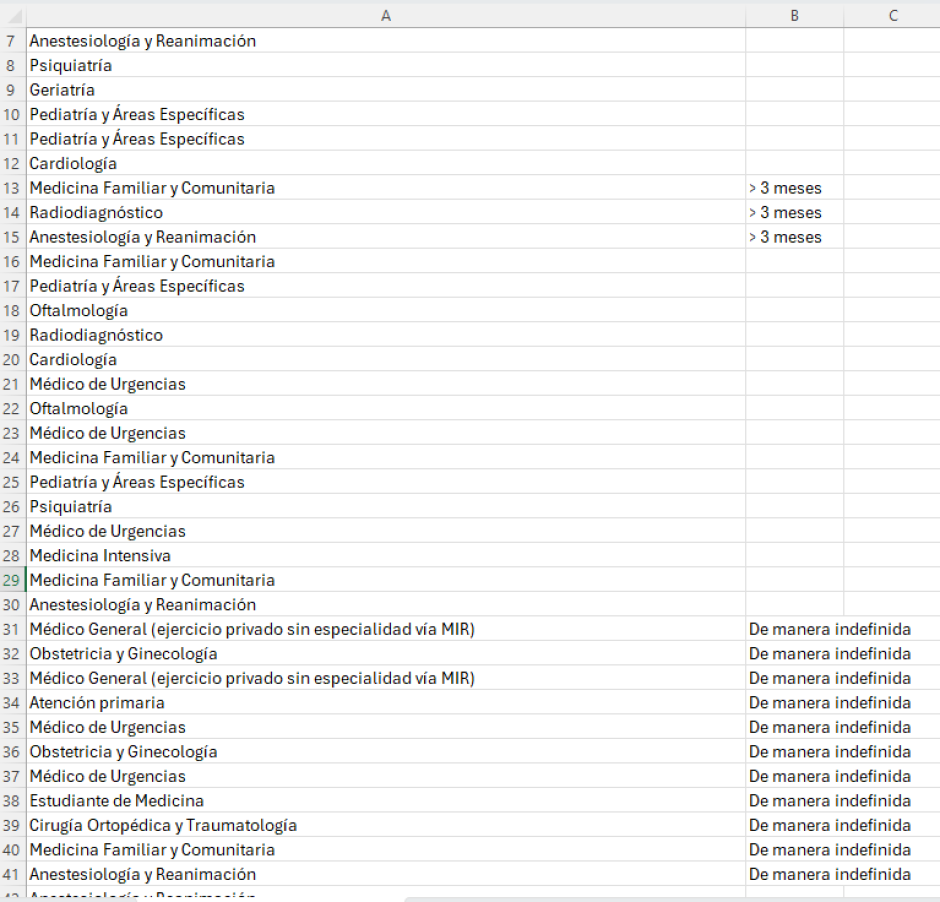Click 'De manera indefinida' in row 37
The image size is (940, 902).
(830, 777)
